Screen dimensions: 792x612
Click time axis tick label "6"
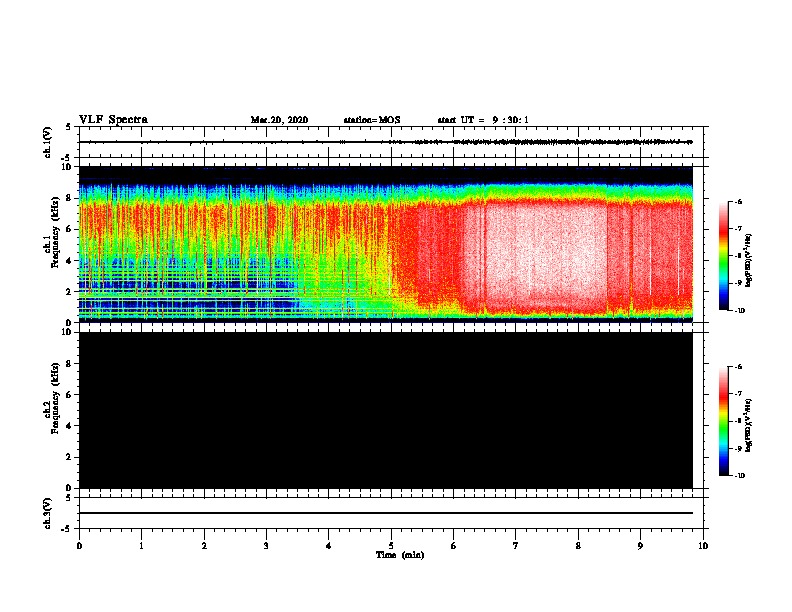[454, 546]
